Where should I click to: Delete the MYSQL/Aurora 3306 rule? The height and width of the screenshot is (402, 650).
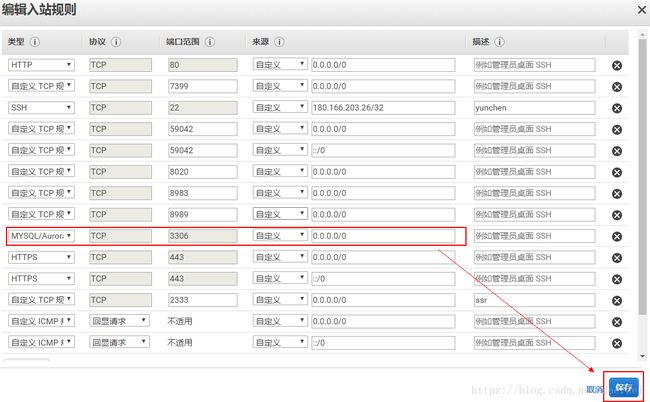coord(617,237)
